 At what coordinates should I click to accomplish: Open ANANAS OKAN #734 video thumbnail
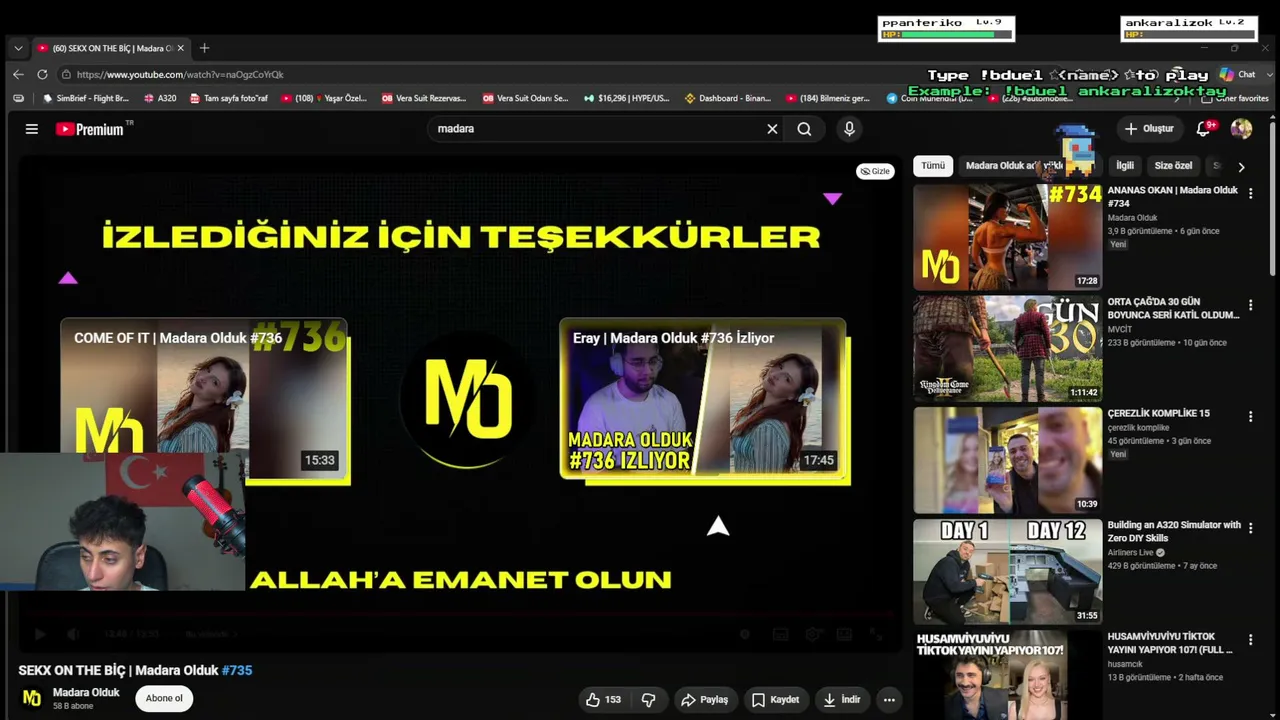(x=1008, y=237)
